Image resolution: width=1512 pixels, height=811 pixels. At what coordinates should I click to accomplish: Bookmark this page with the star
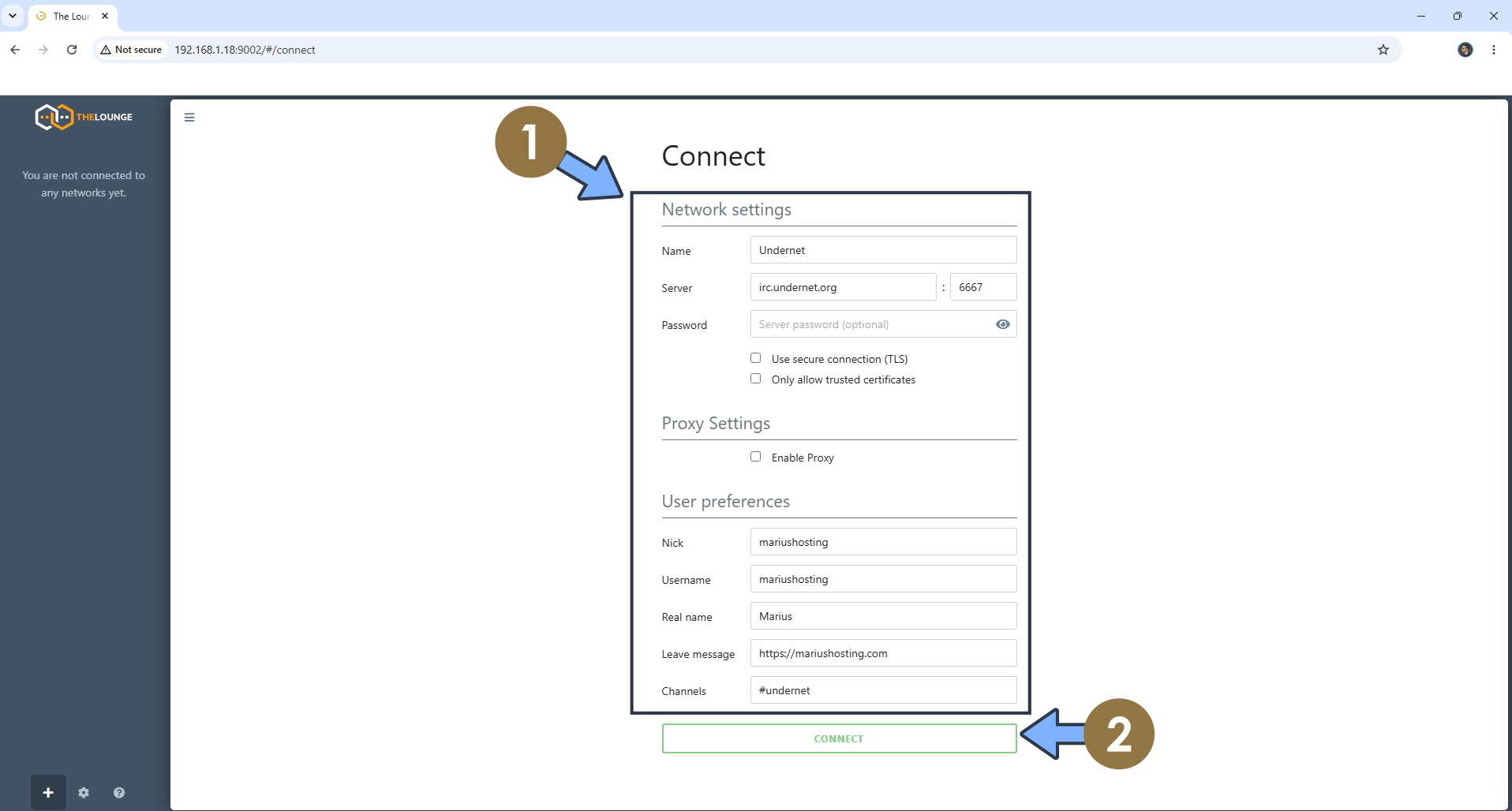click(x=1383, y=50)
